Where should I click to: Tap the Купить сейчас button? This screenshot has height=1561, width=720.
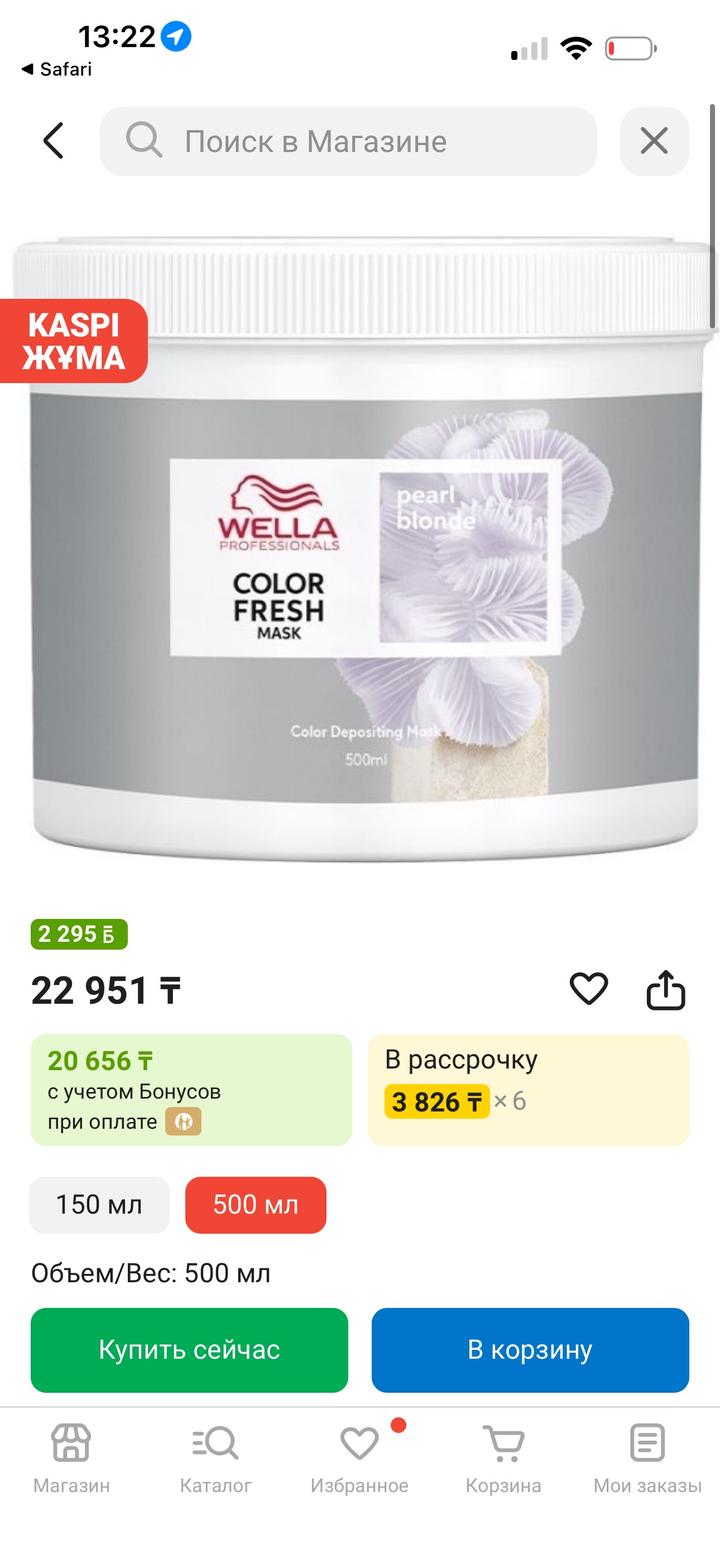click(189, 1350)
